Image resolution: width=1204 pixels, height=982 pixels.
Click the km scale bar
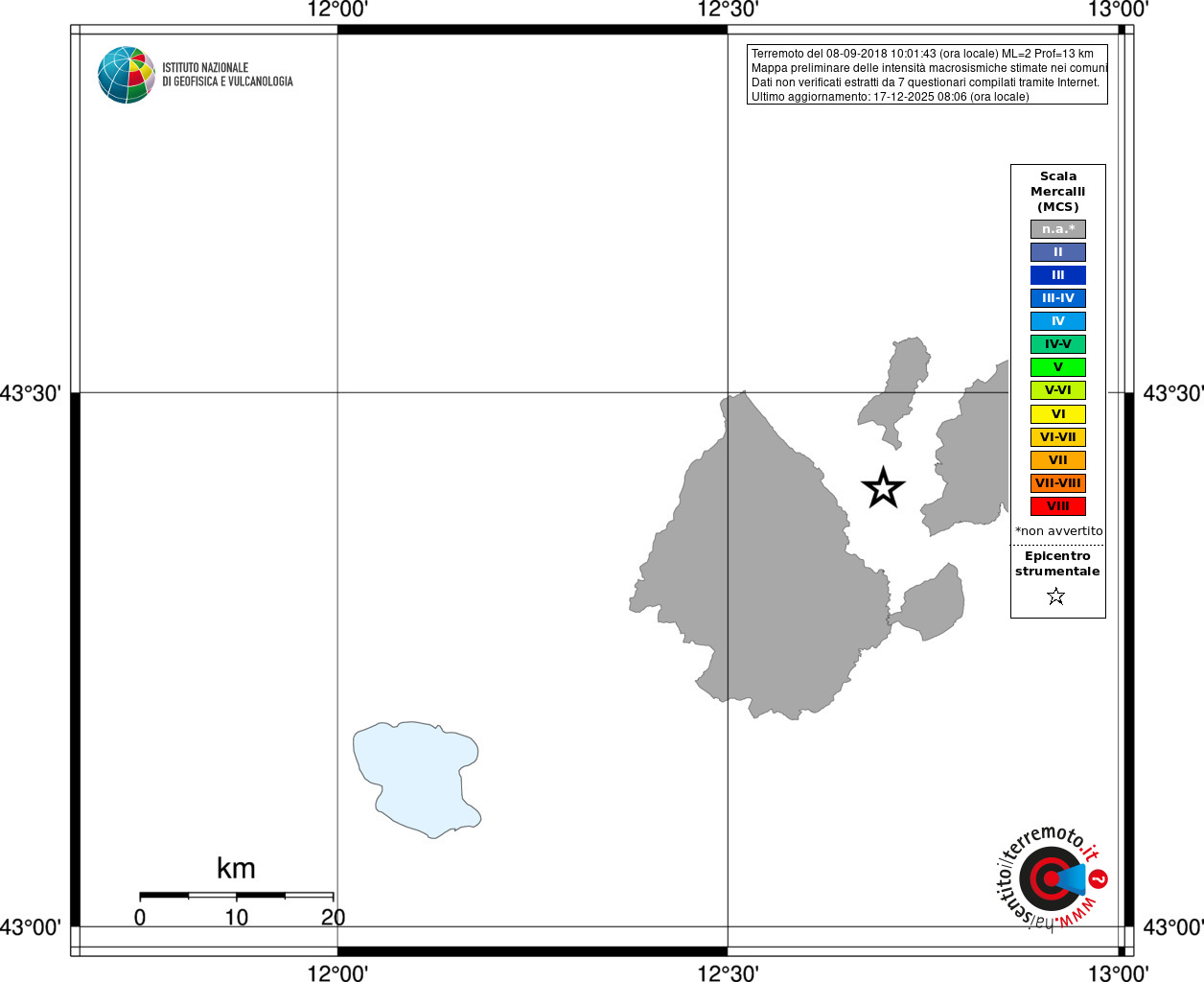coord(236,896)
